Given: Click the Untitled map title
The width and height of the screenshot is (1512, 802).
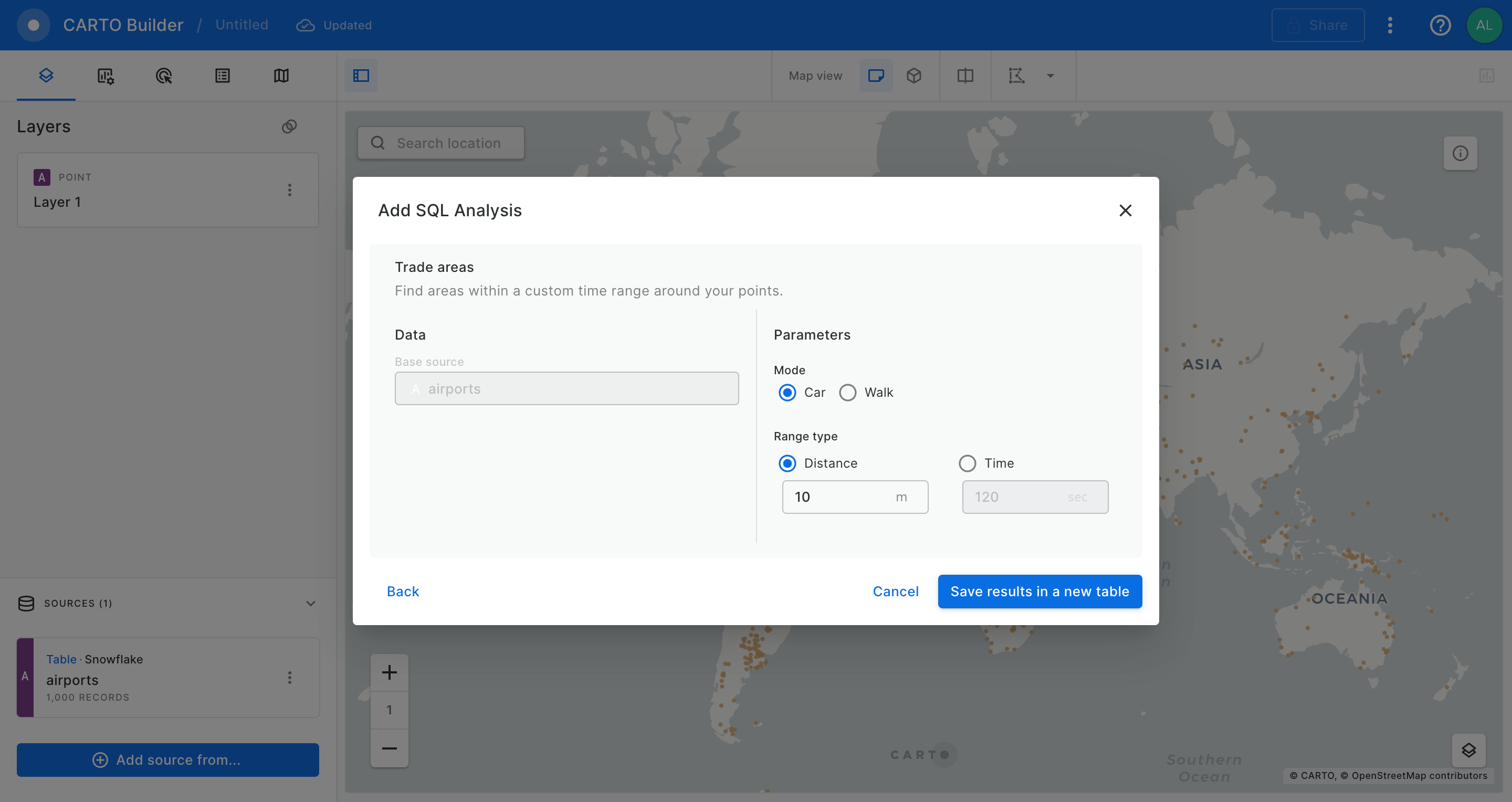Looking at the screenshot, I should click(x=242, y=25).
